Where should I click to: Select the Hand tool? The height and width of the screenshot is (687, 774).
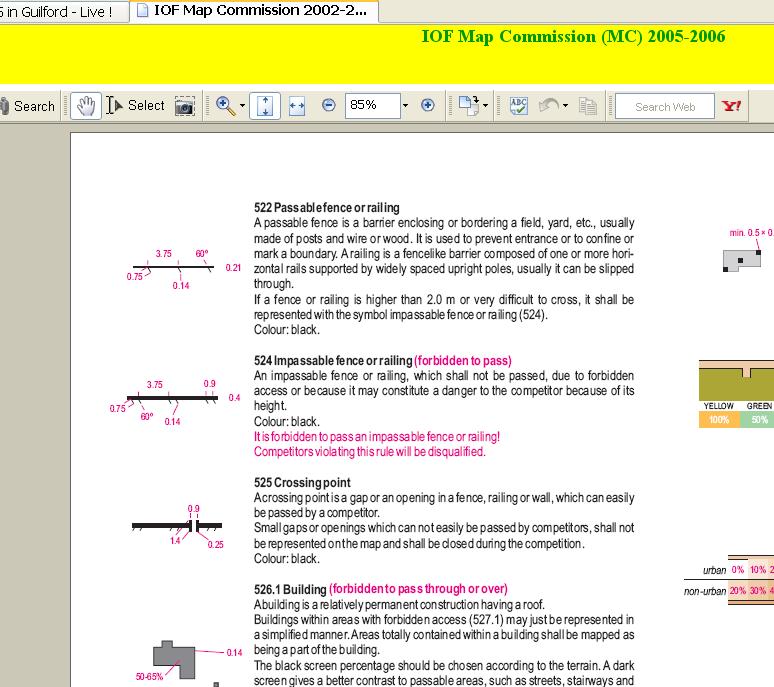point(86,106)
